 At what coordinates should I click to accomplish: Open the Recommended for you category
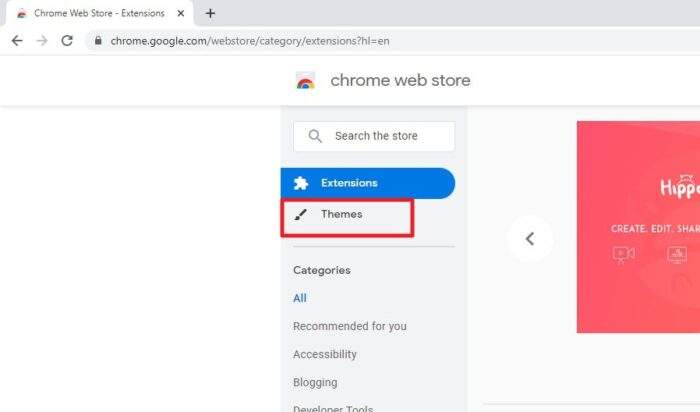pyautogui.click(x=350, y=326)
